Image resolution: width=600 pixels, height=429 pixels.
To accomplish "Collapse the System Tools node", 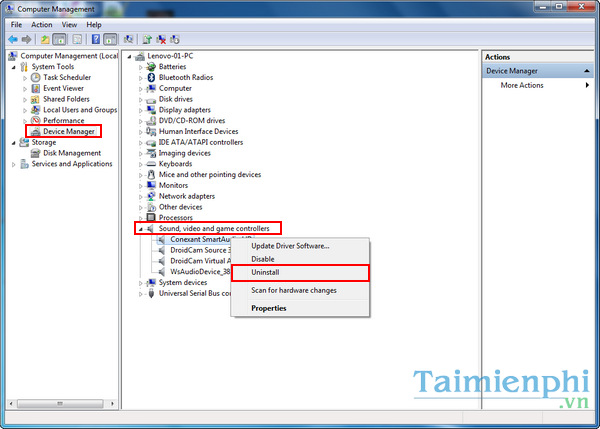I will (14, 67).
